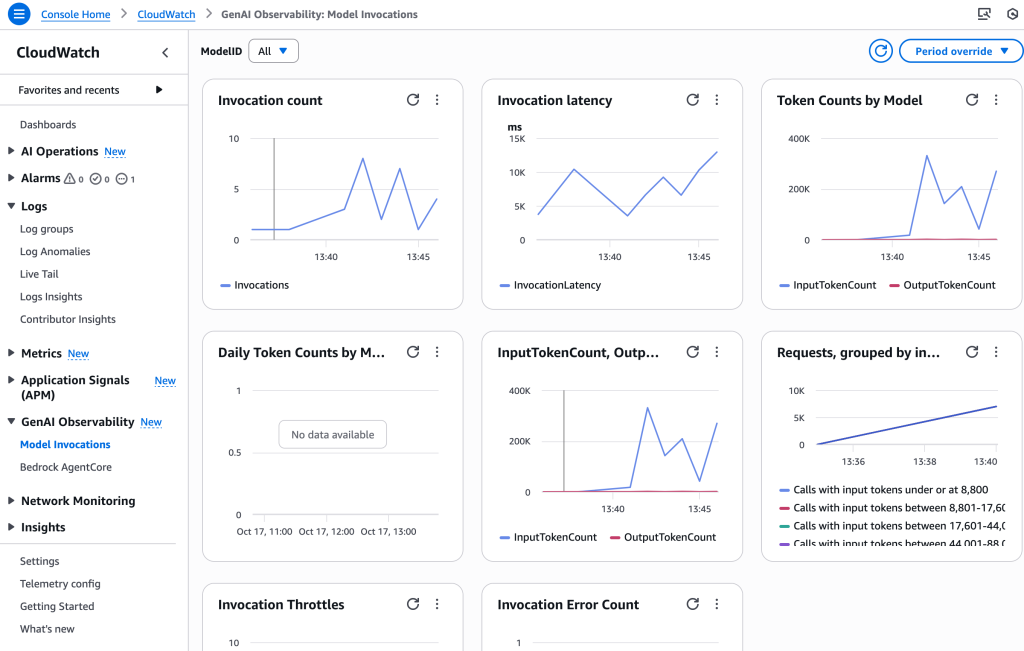Open the hexagonal CloudShell icon in the header
The height and width of the screenshot is (651, 1024).
pyautogui.click(x=1011, y=14)
